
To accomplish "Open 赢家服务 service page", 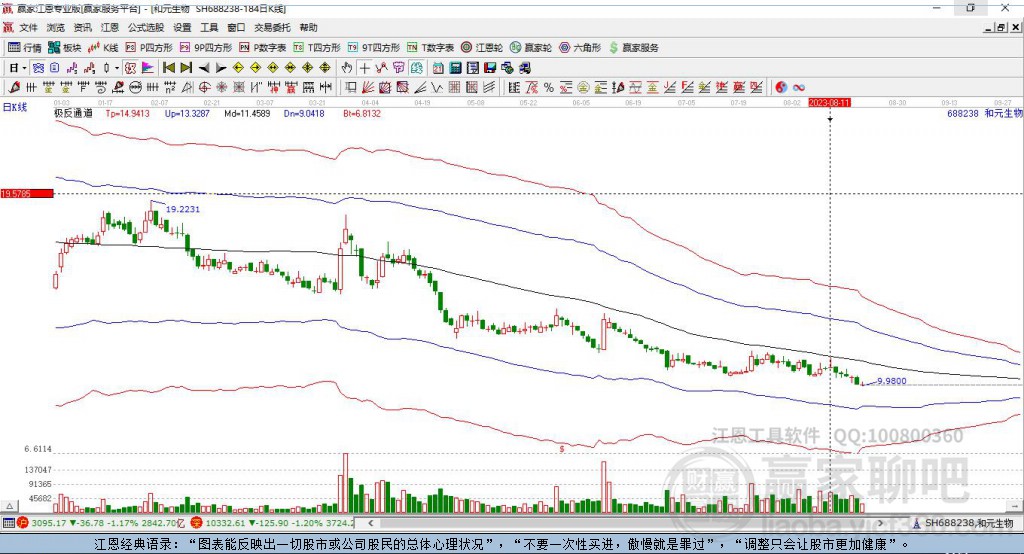I will [634, 48].
